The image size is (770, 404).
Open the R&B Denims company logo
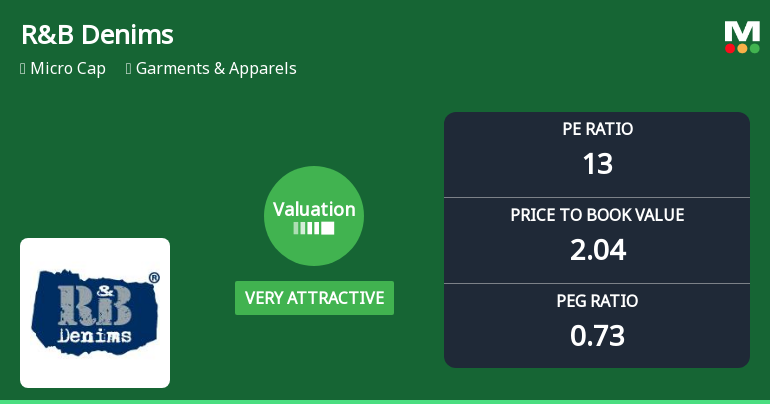95,313
